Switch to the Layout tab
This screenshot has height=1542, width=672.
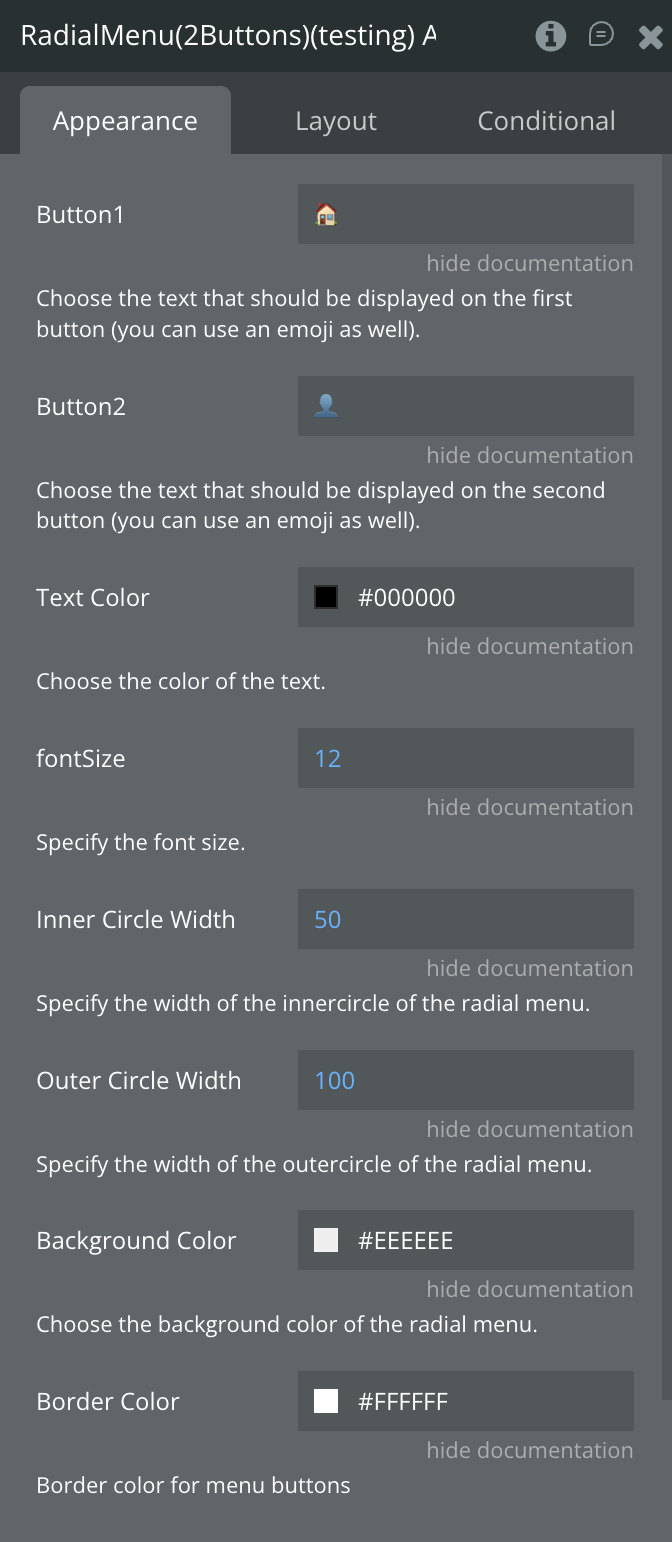tap(336, 121)
